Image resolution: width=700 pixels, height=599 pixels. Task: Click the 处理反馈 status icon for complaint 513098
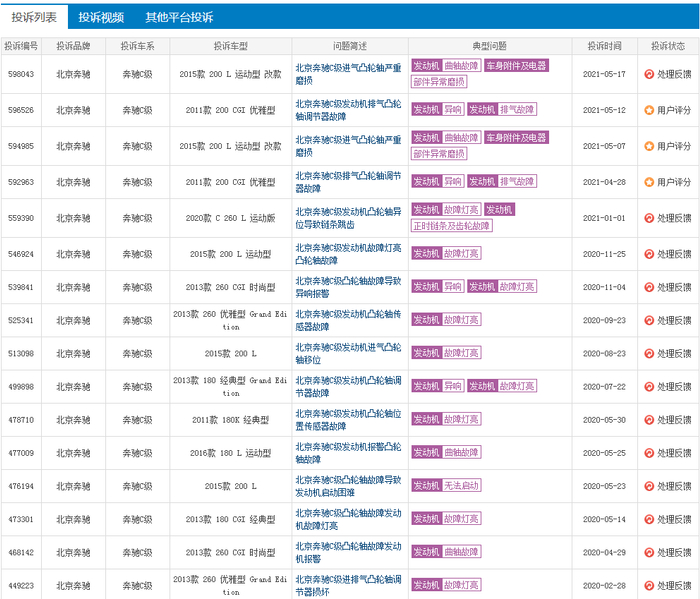[x=649, y=354]
